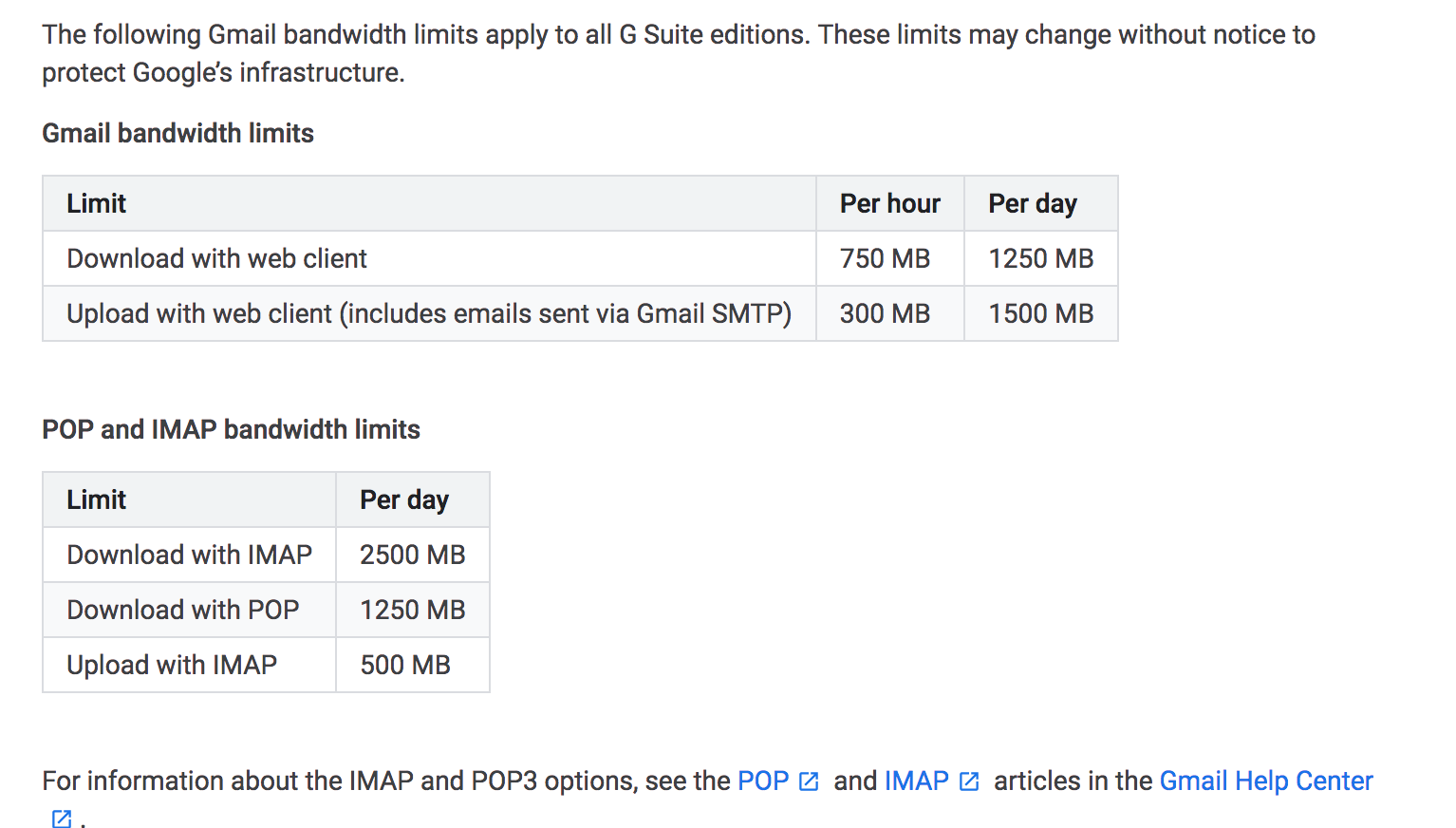1456x828 pixels.
Task: Click the external-link icon next to IMAP
Action: (x=969, y=781)
